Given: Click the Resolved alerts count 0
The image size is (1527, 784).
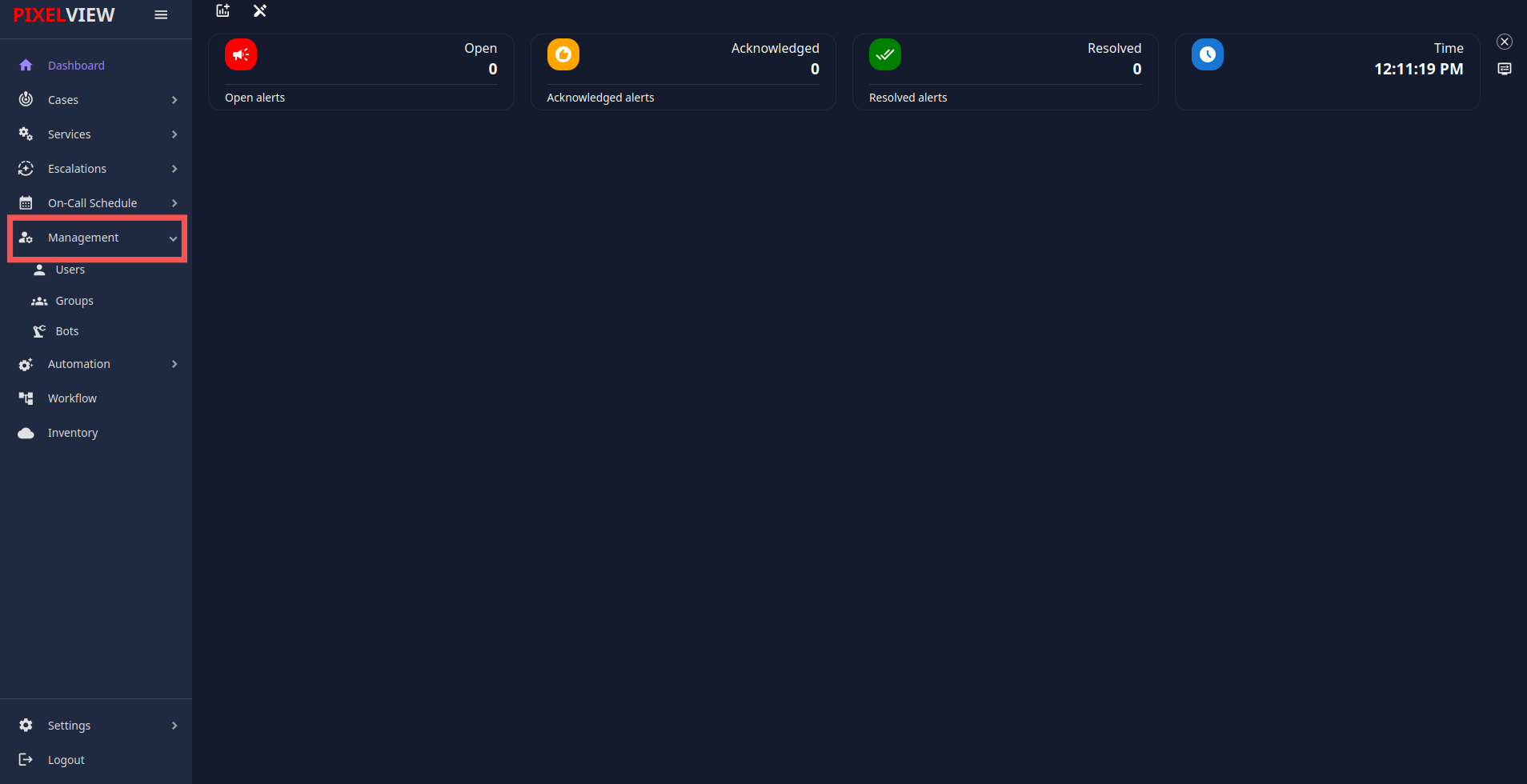Looking at the screenshot, I should 1136,69.
